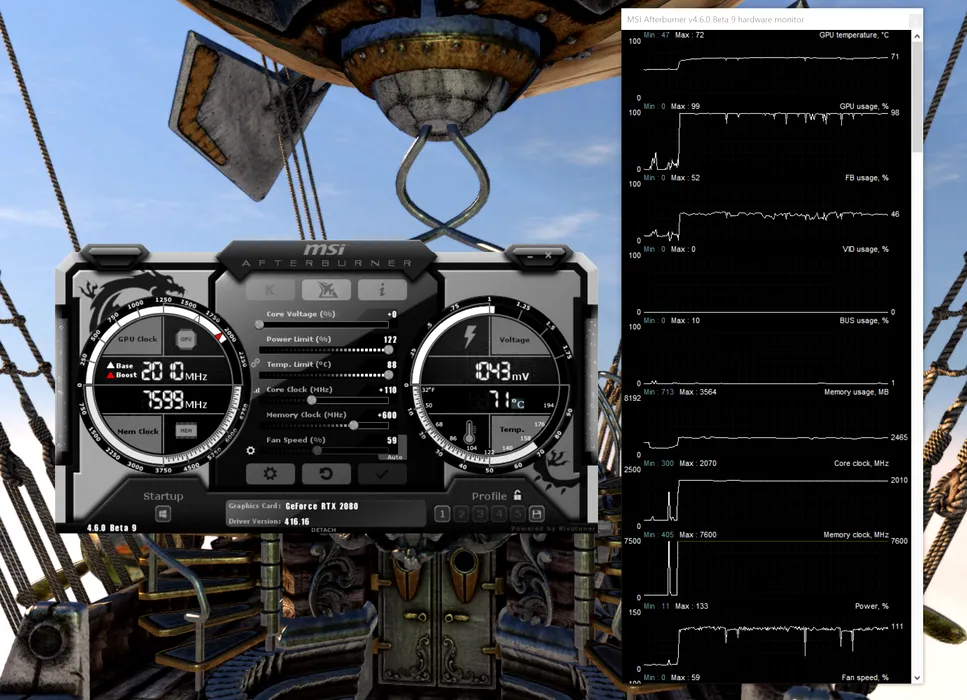Click the hardware monitor scrollbar down arrow
The width and height of the screenshot is (967, 700).
click(917, 677)
